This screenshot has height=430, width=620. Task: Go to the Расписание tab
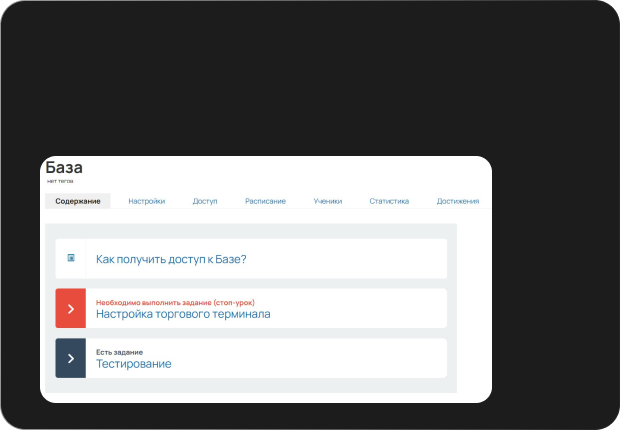click(x=265, y=201)
